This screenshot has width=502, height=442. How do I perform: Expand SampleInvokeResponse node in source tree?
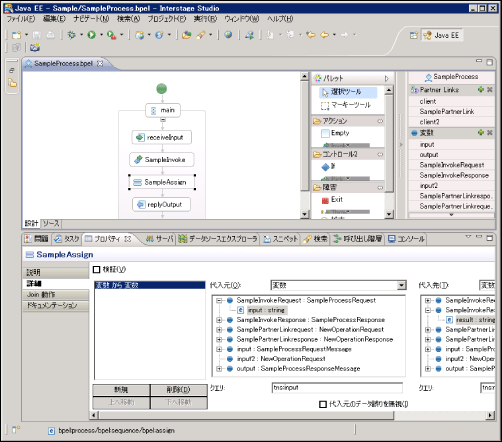(219, 320)
